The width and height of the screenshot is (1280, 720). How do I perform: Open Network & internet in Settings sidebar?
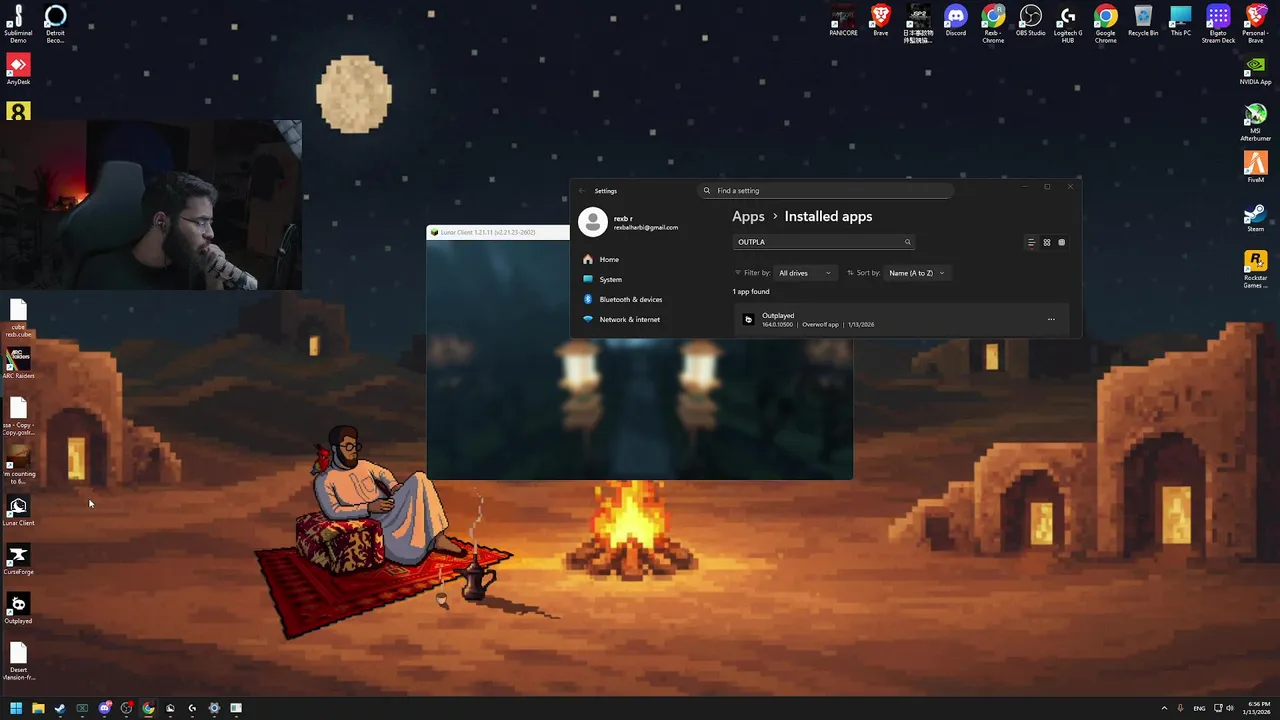[x=632, y=319]
